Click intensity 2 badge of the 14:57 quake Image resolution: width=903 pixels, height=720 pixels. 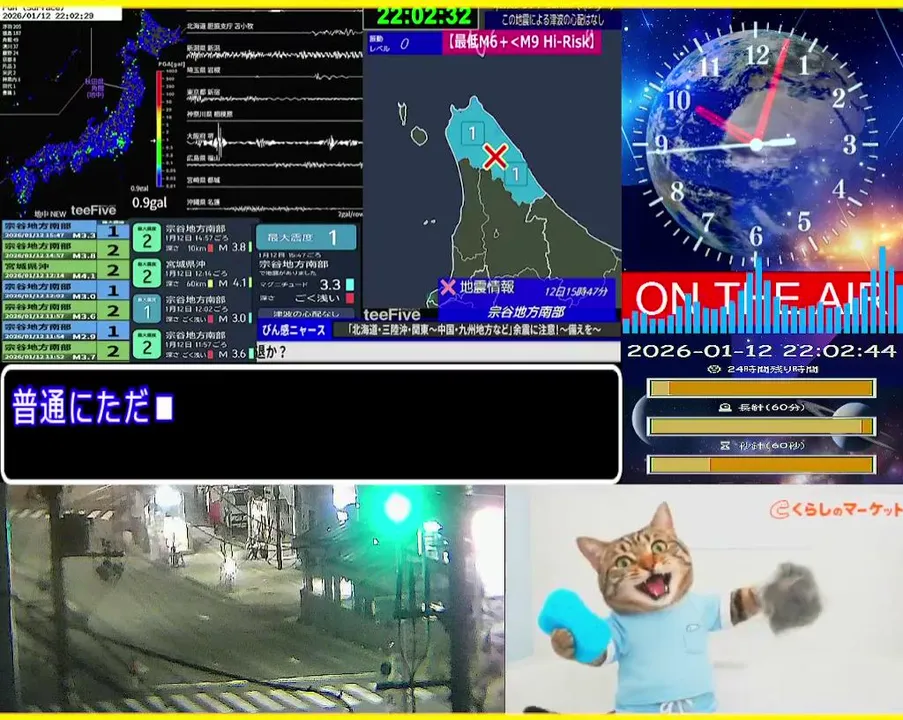[x=147, y=238]
